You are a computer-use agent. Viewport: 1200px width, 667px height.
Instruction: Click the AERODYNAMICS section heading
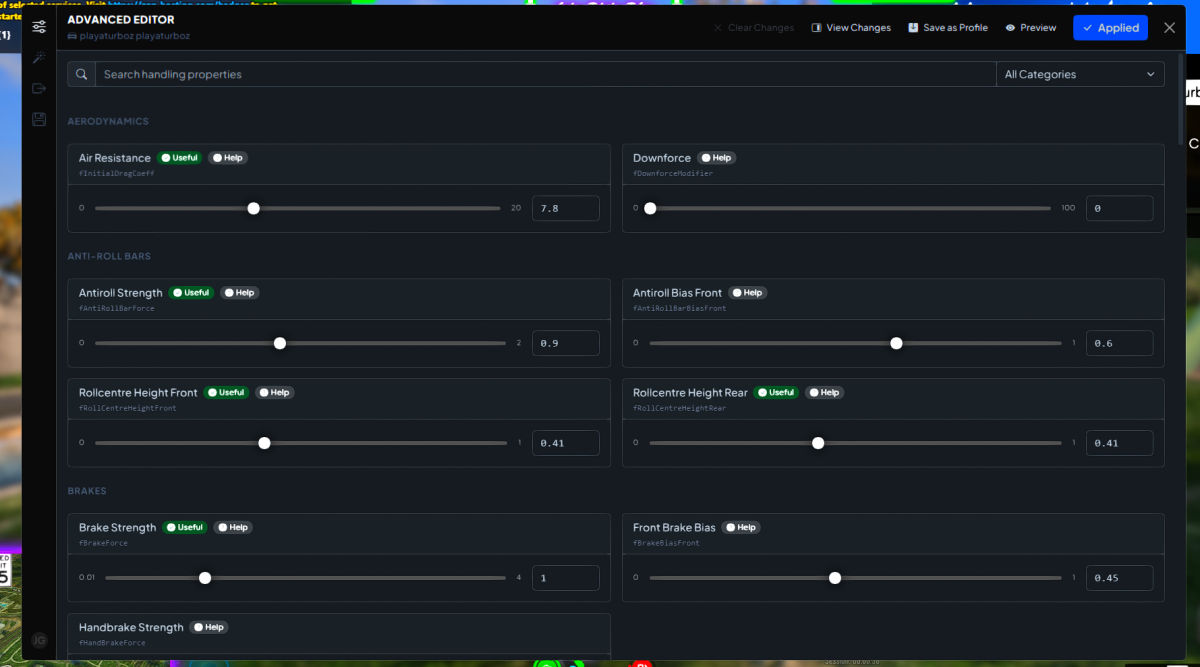108,121
